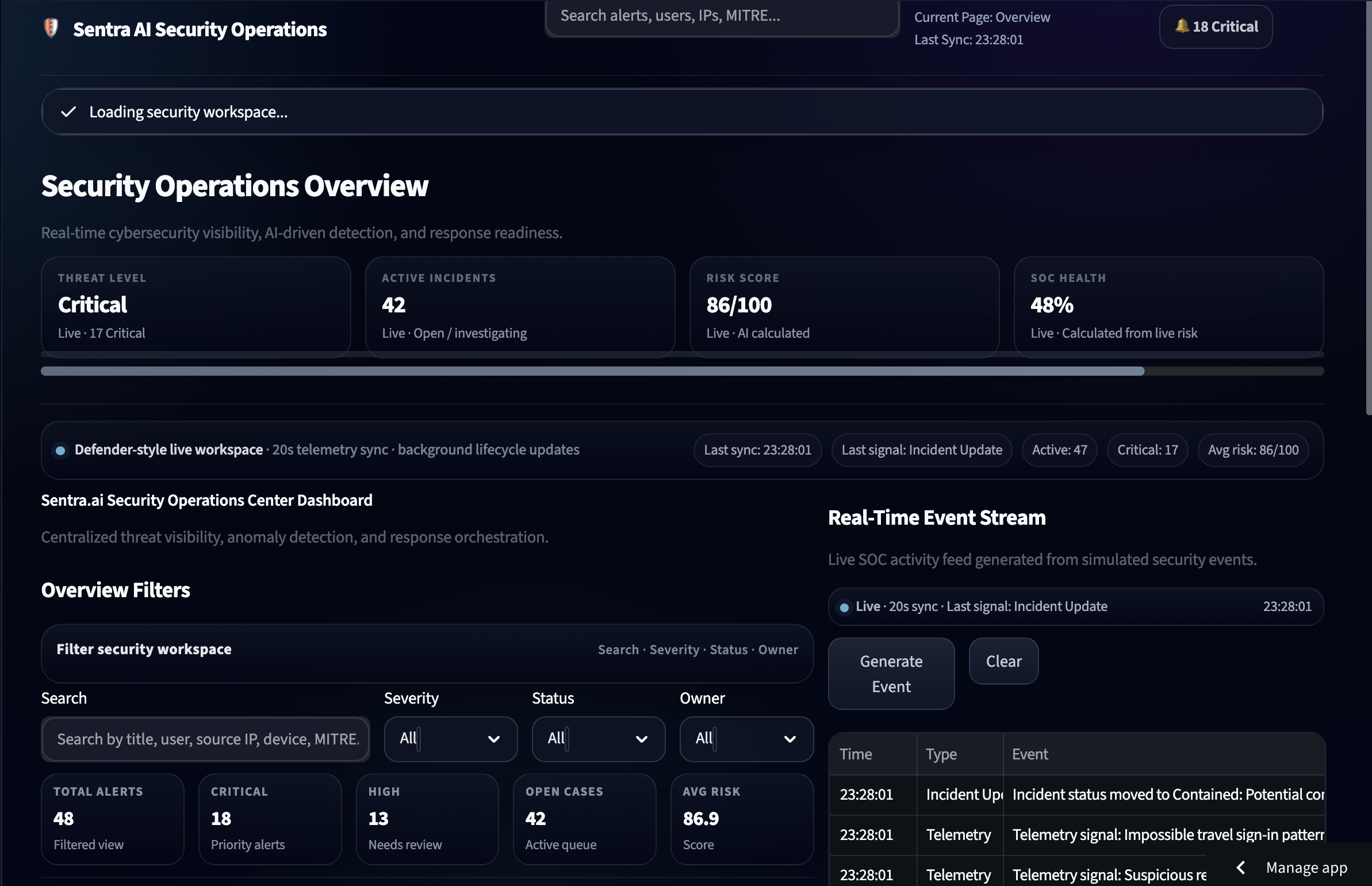Click the Critical 18 Priority alerts card
Image resolution: width=1372 pixels, height=886 pixels.
(x=270, y=819)
